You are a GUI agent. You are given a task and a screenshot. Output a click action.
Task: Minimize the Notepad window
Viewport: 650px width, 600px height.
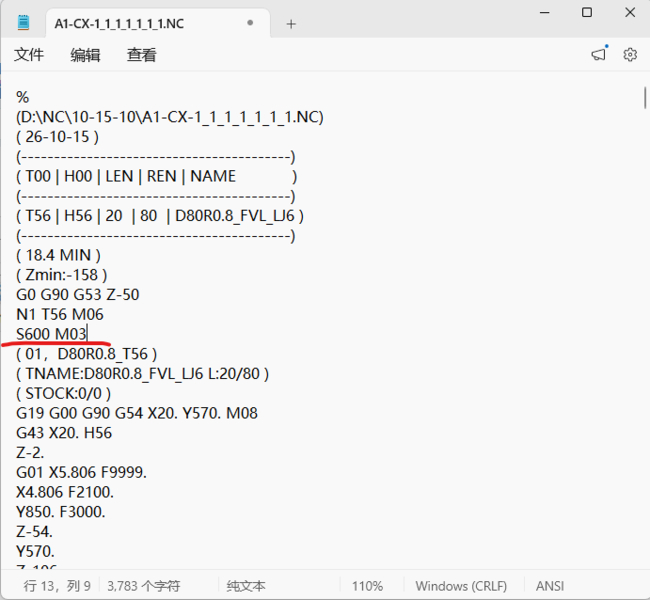pos(545,12)
